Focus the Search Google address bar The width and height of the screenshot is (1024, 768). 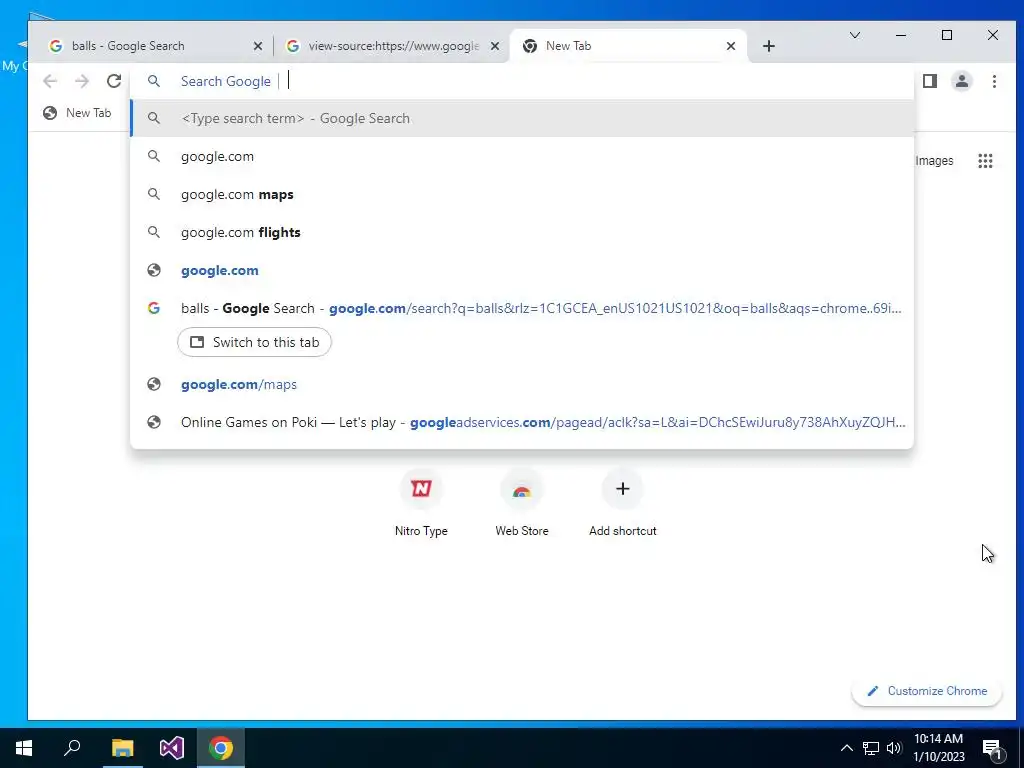[522, 81]
